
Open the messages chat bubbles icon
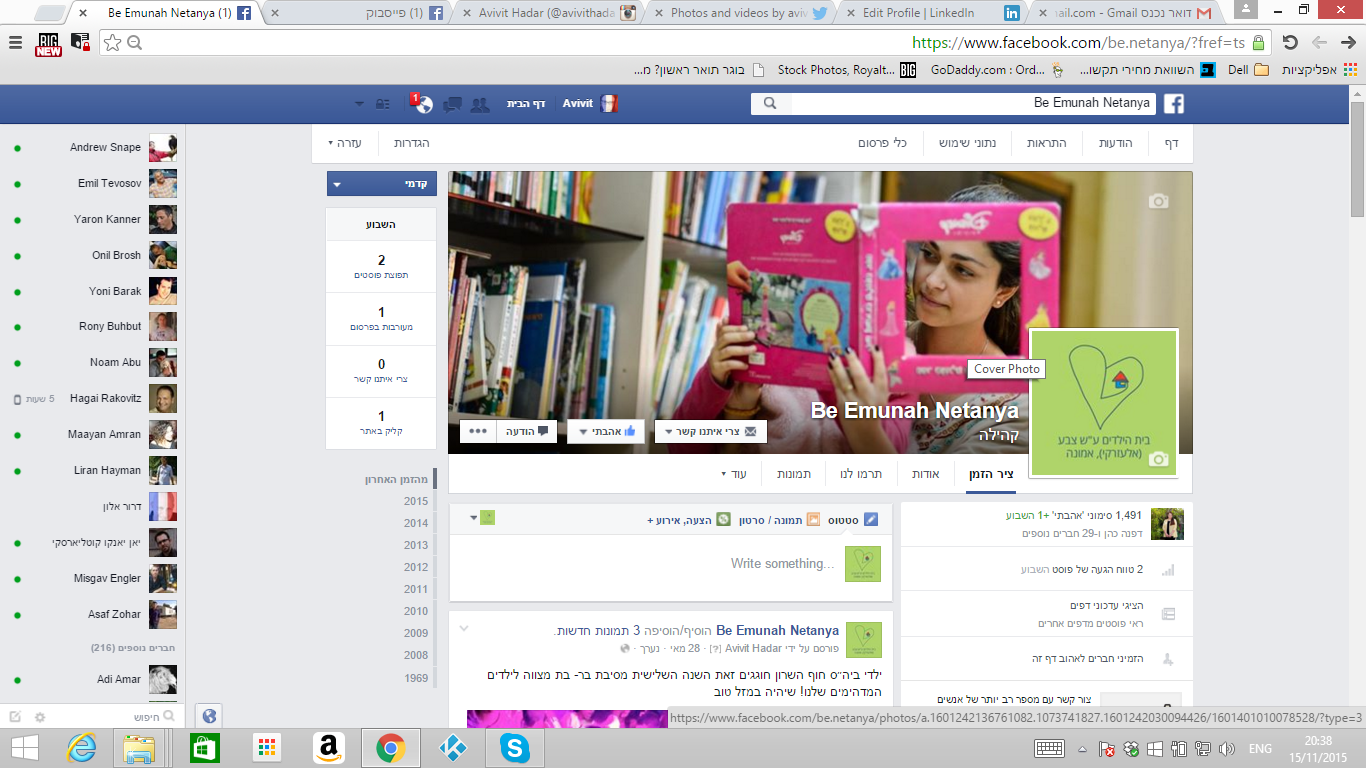point(452,104)
